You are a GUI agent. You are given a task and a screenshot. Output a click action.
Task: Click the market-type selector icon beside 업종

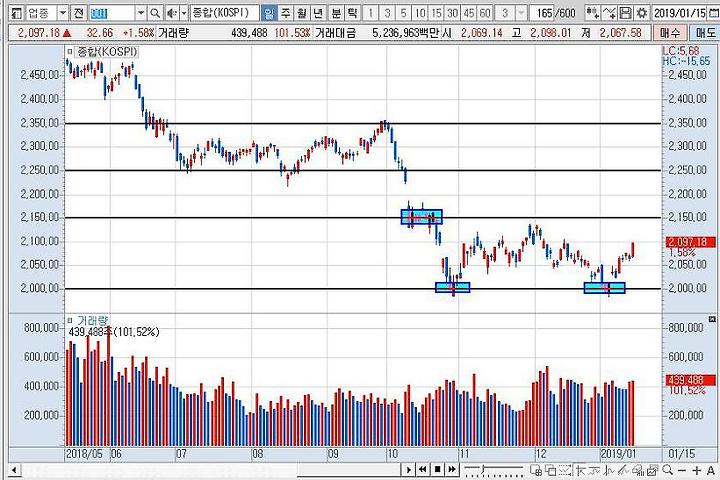point(17,13)
